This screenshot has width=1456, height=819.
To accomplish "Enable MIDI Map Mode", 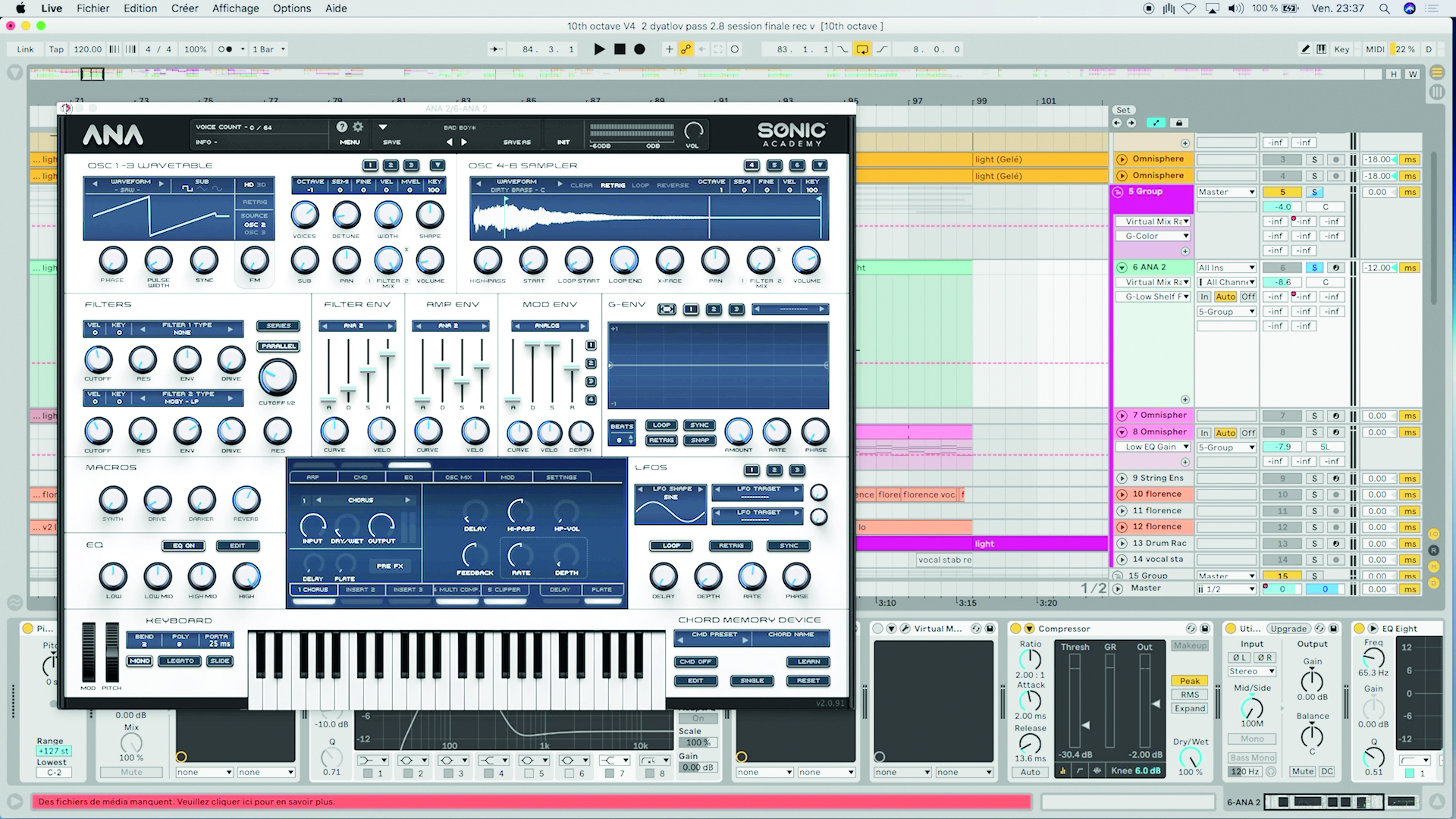I will (1375, 49).
